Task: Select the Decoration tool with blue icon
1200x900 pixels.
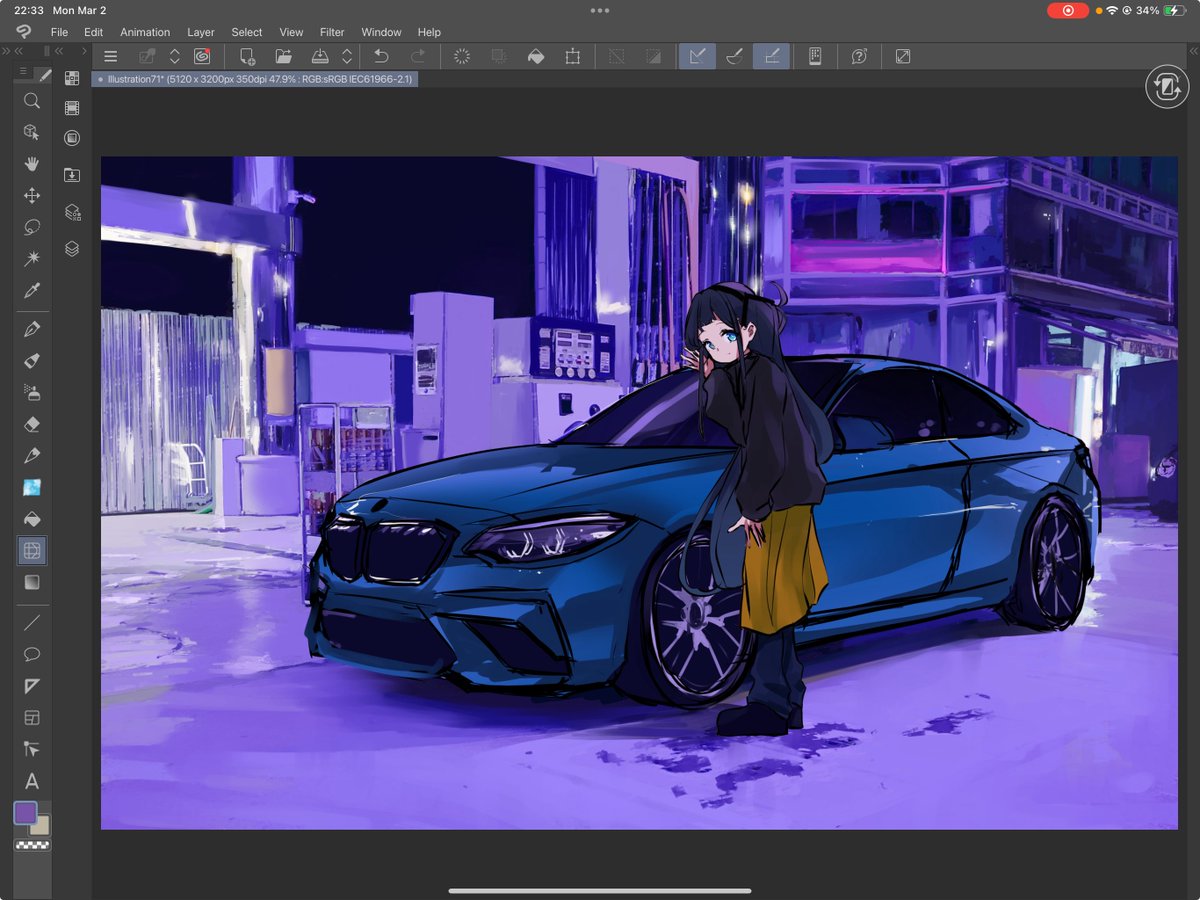Action: (32, 487)
